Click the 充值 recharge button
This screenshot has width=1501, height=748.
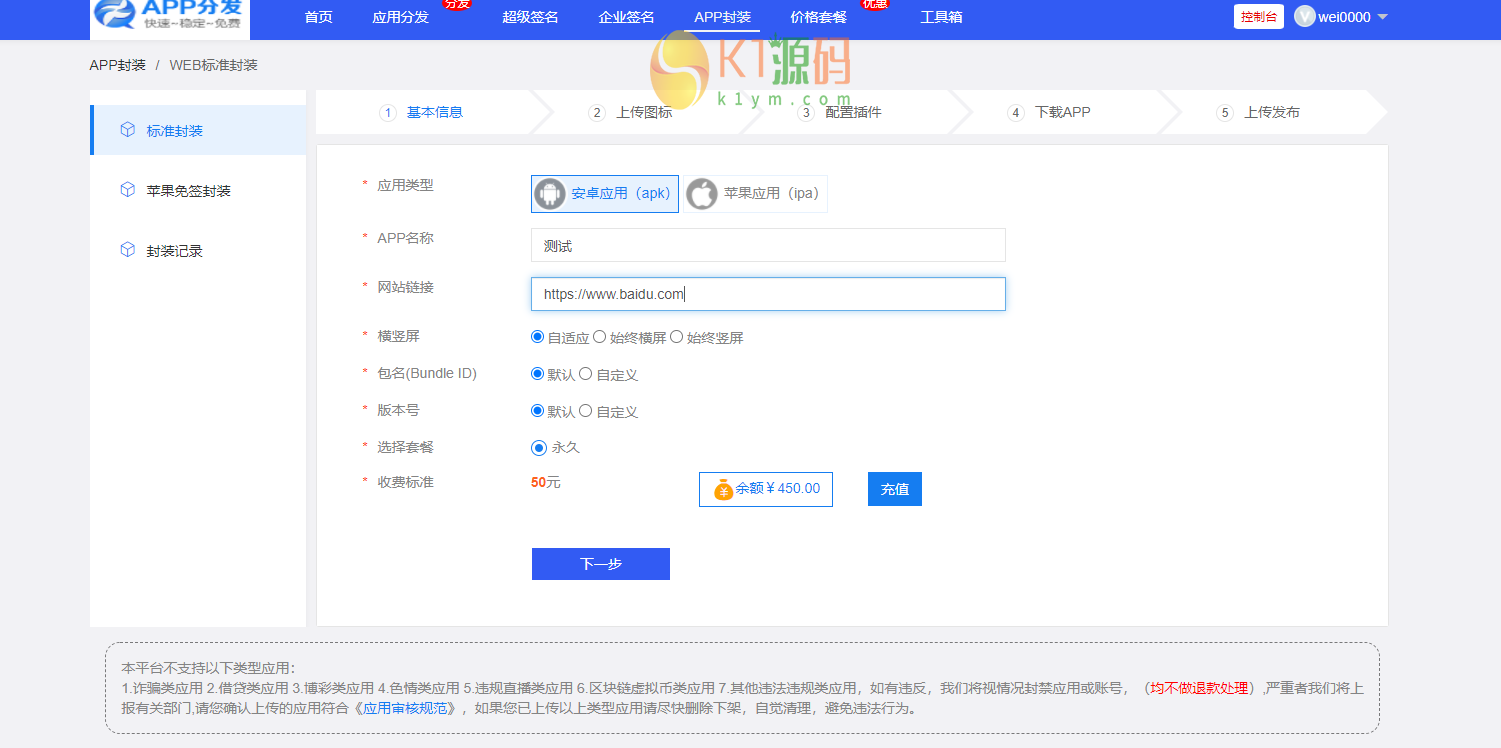click(x=894, y=489)
